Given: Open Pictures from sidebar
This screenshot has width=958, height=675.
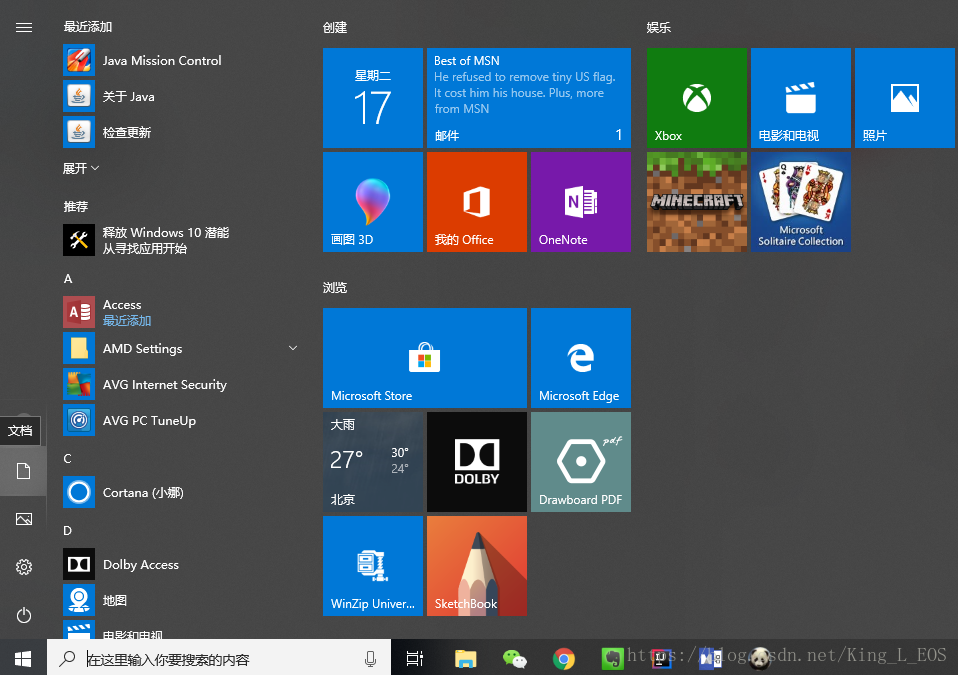Looking at the screenshot, I should pos(23,519).
